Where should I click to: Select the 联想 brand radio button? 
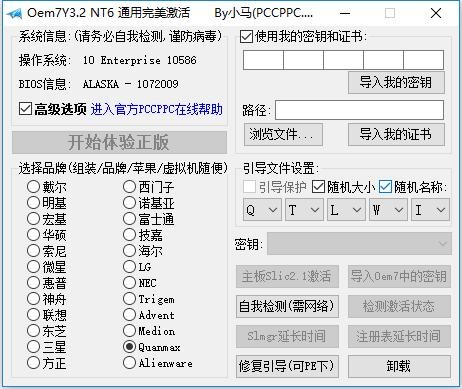click(x=33, y=315)
